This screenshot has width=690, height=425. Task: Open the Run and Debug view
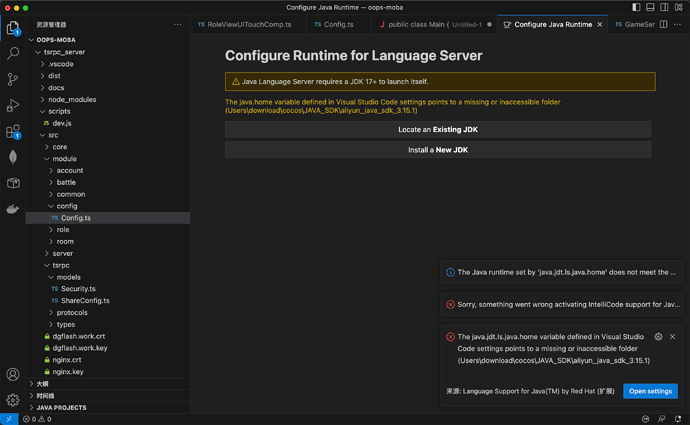[13, 105]
